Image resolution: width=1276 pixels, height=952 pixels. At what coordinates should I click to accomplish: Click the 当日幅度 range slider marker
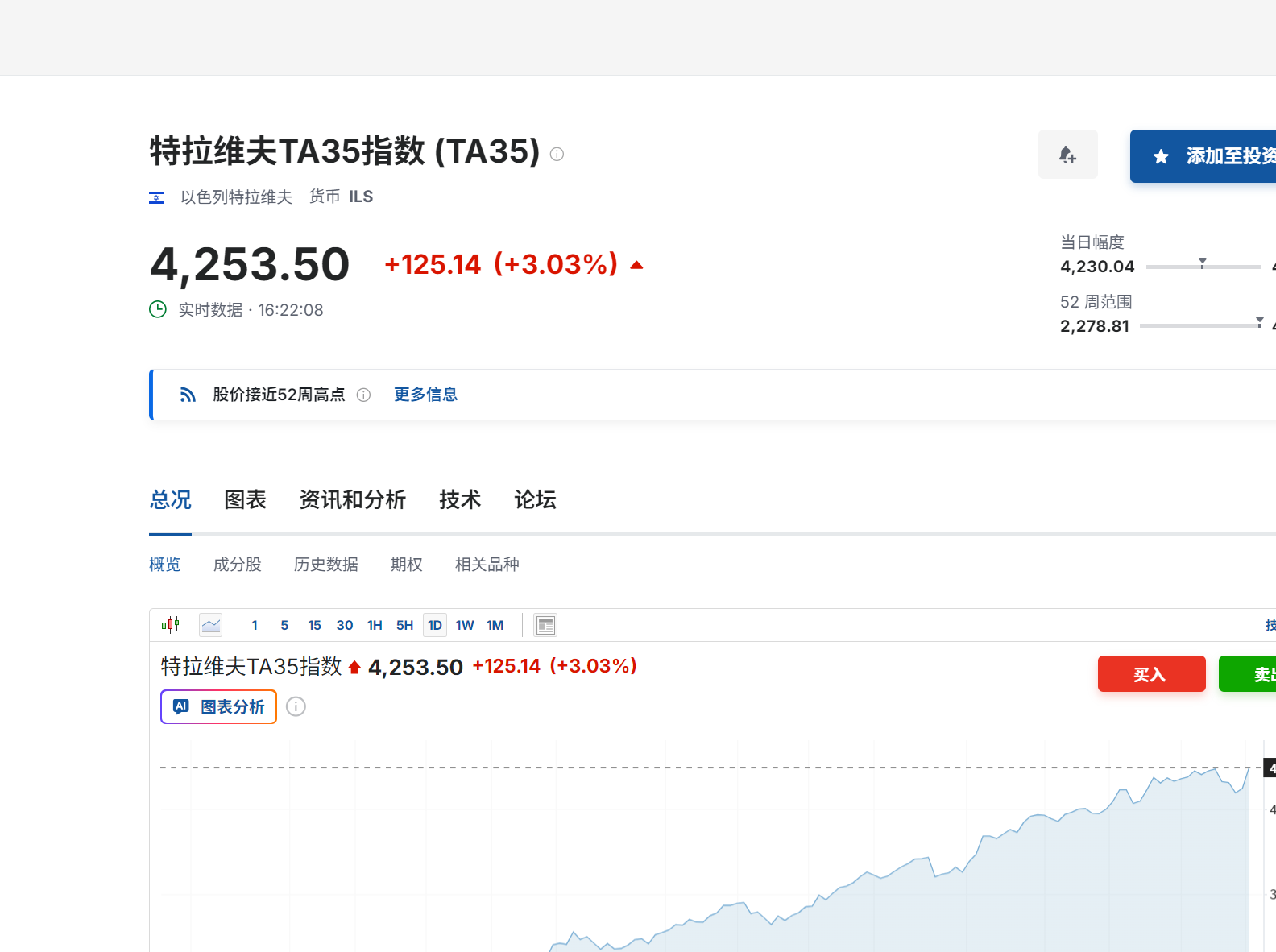click(1202, 263)
